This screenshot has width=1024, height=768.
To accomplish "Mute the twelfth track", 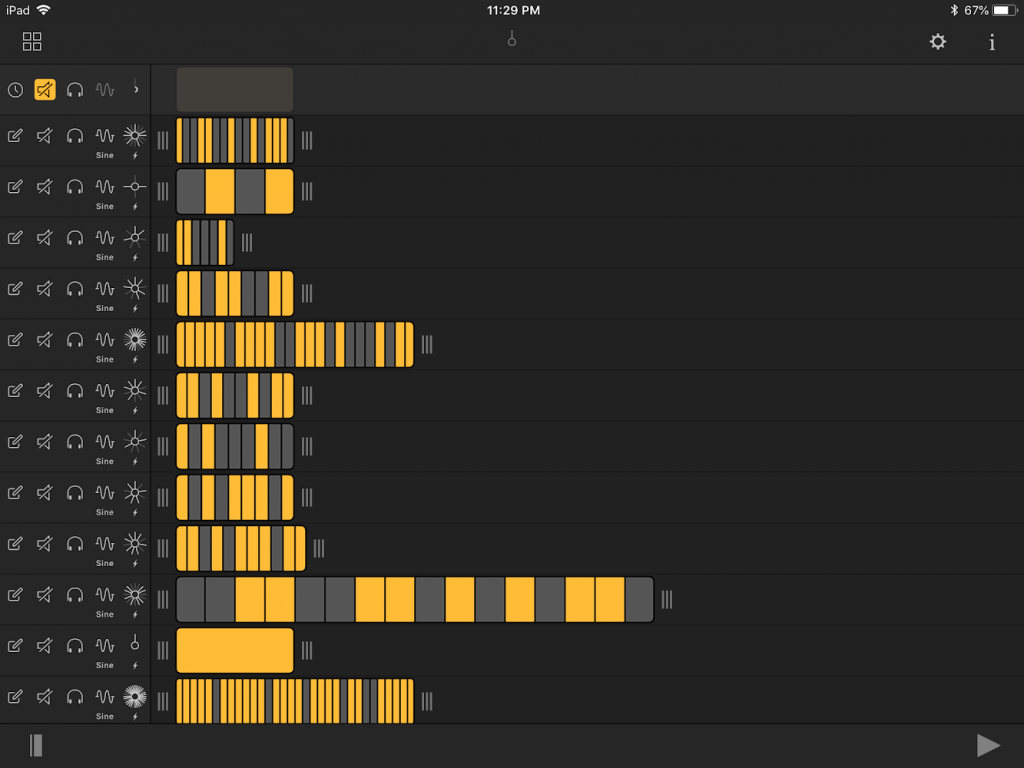I will [x=44, y=697].
